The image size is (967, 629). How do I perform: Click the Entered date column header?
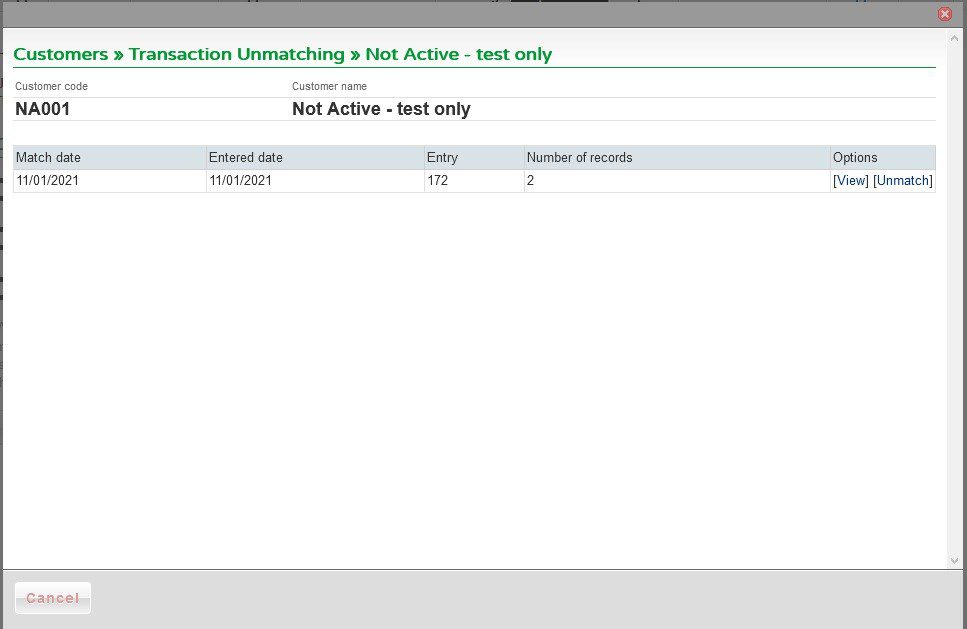[315, 157]
